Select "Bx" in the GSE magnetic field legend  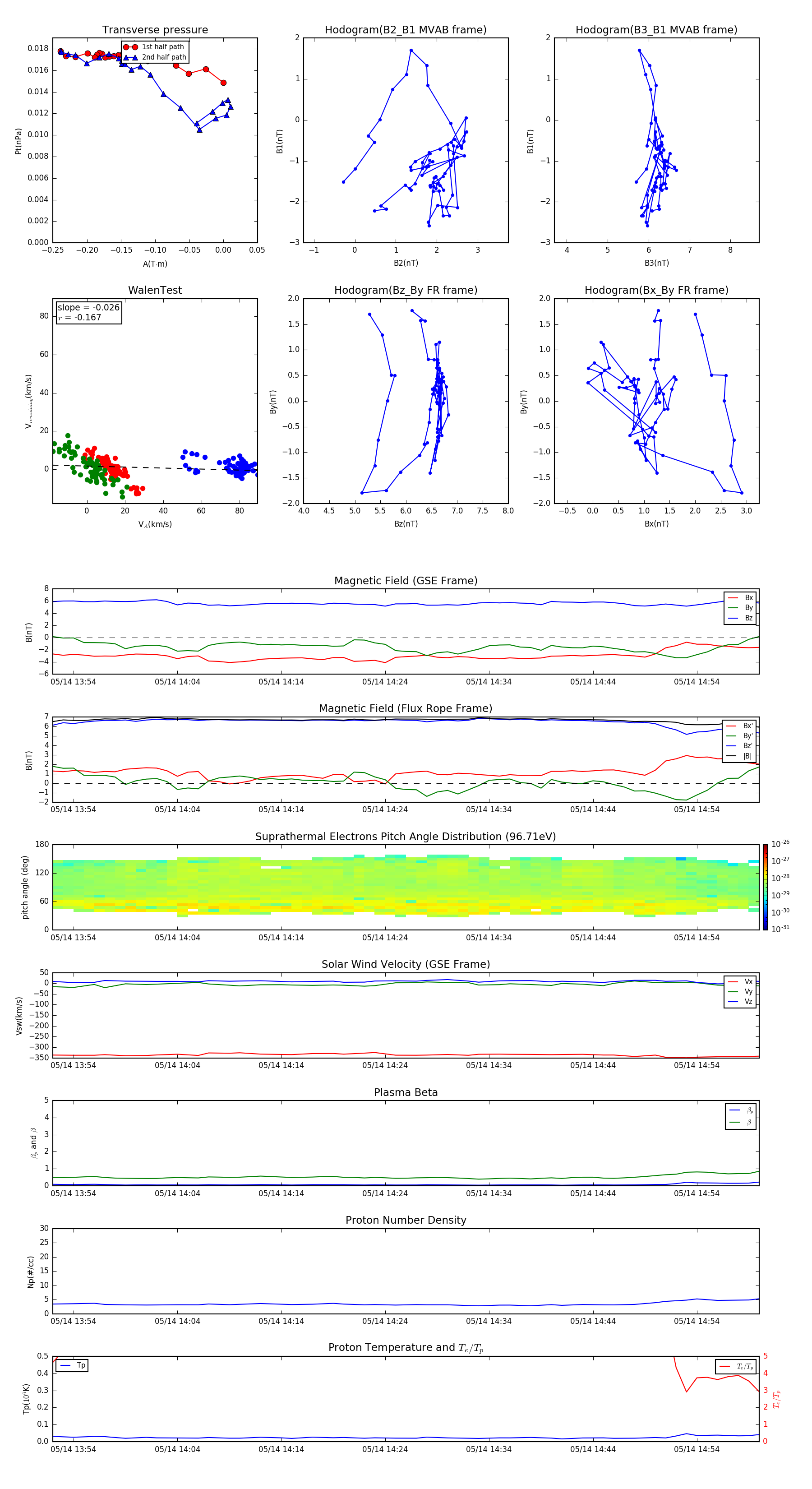740,598
